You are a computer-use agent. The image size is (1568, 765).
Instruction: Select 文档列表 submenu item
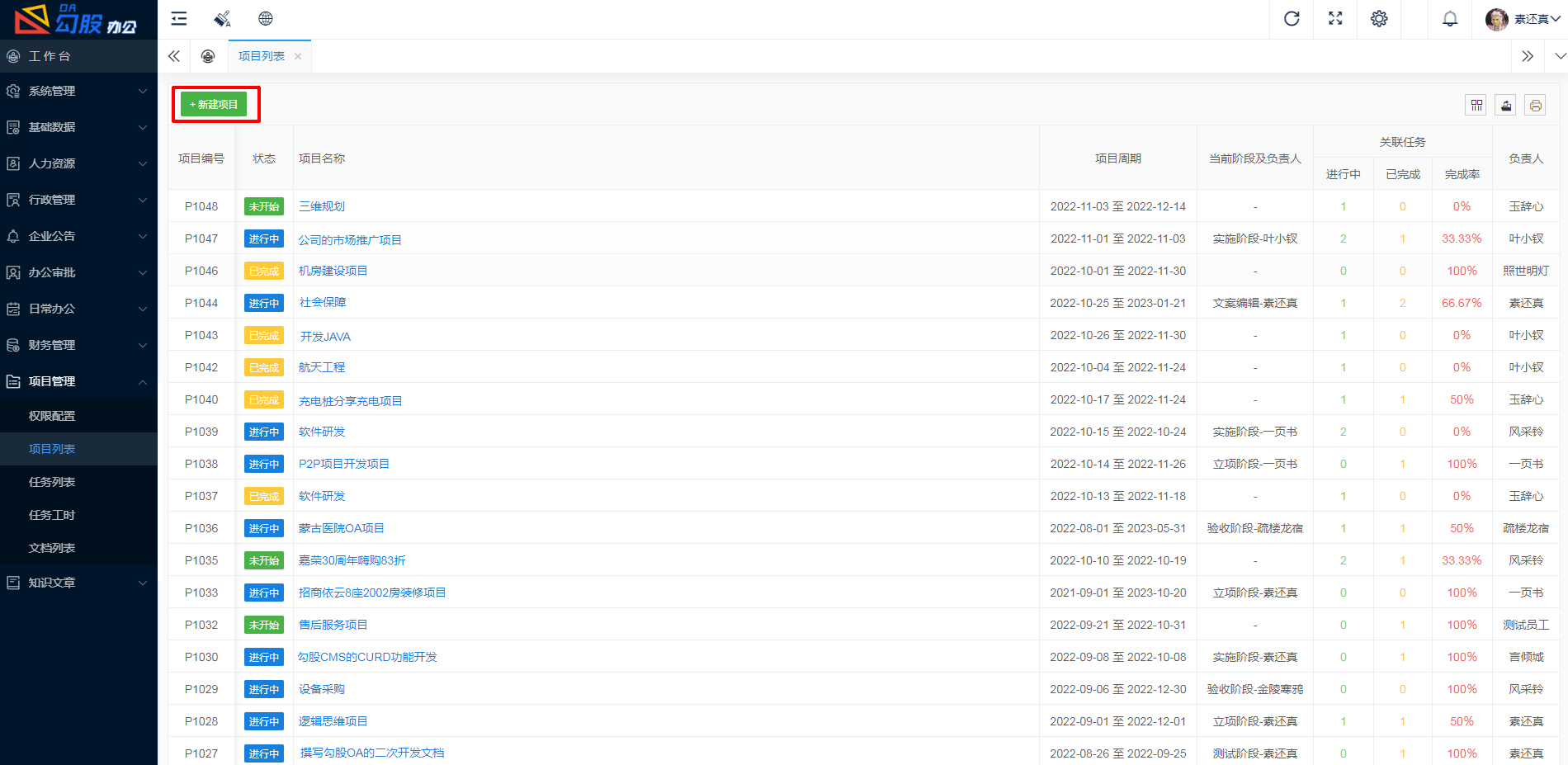click(x=78, y=548)
